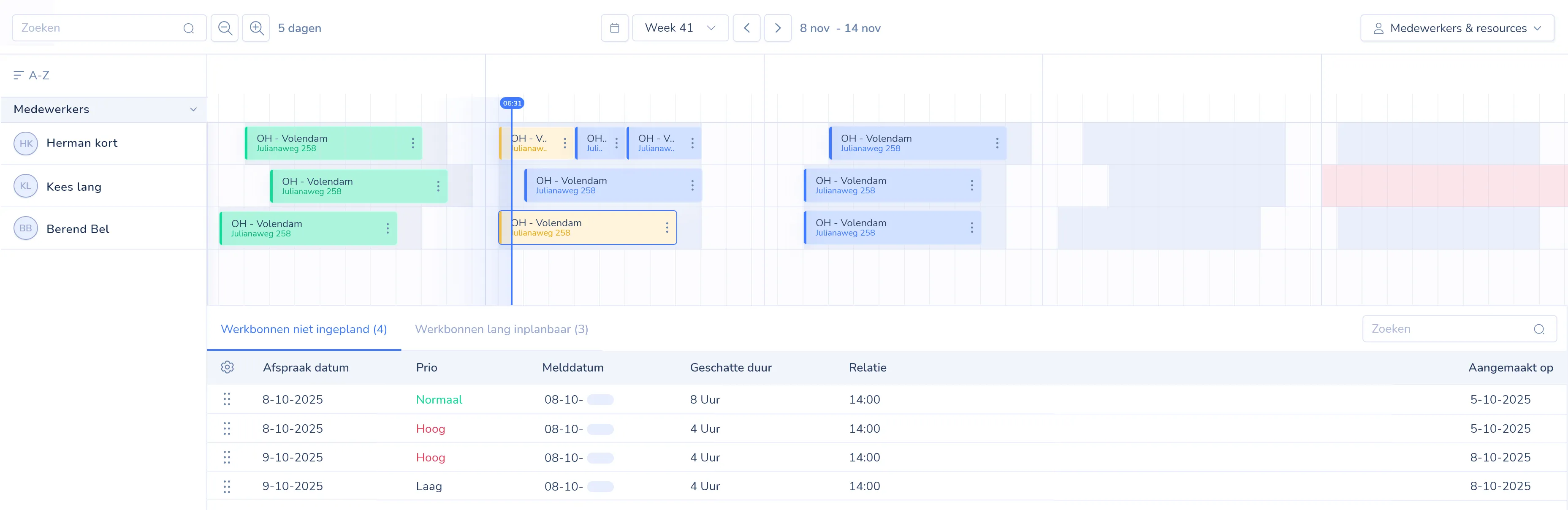1568x510 pixels.
Task: Select employee Kees lang
Action: coord(73,187)
